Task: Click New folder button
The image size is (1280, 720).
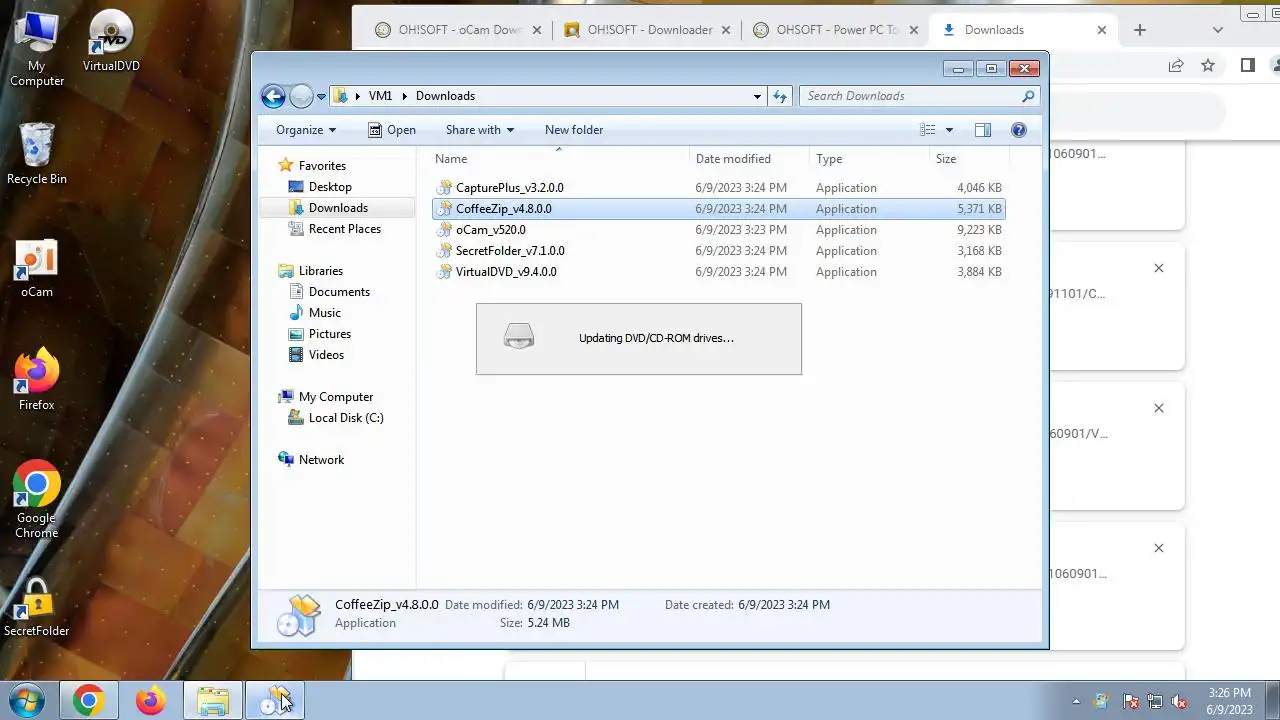Action: pos(574,130)
